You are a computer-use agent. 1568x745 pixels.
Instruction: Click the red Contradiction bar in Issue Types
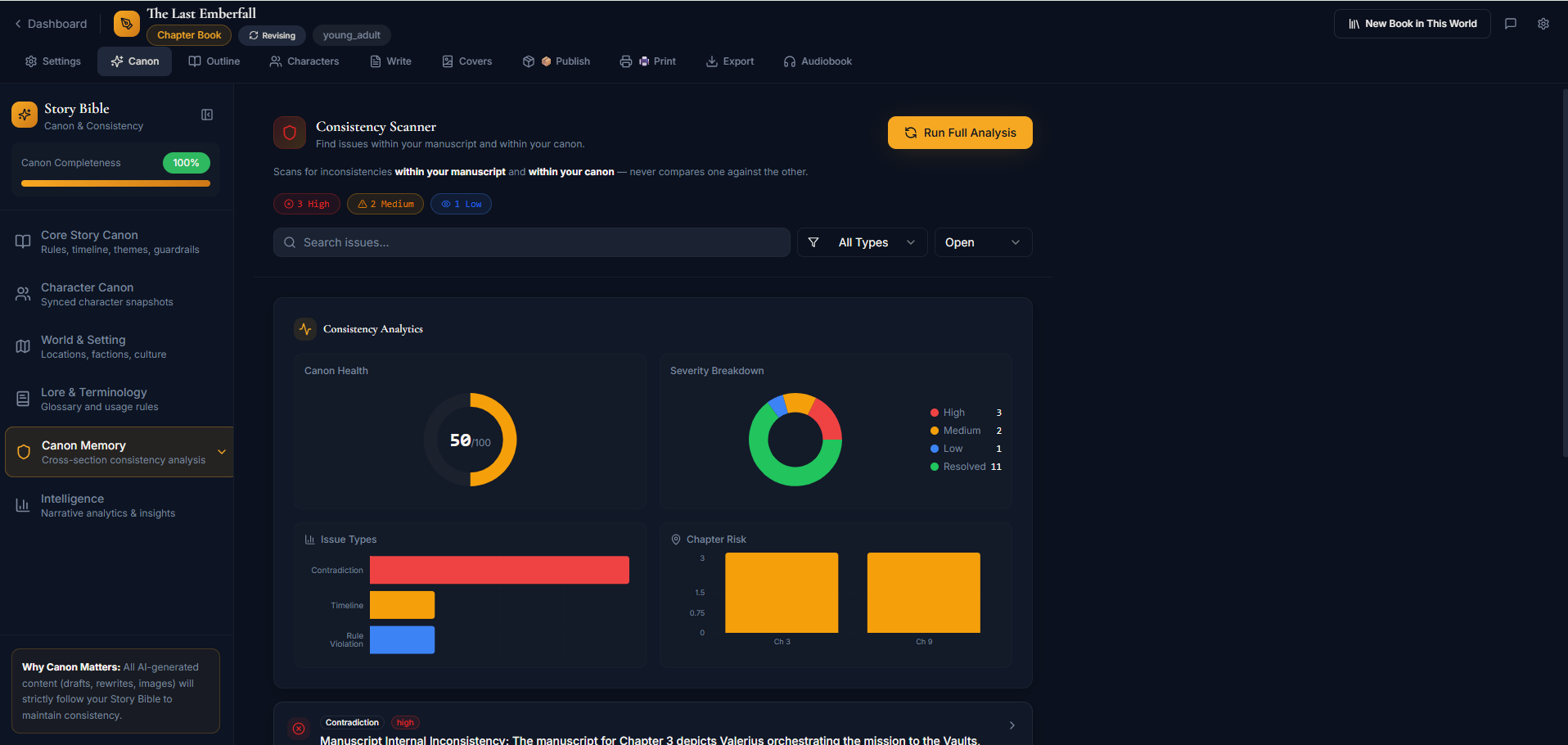(499, 570)
